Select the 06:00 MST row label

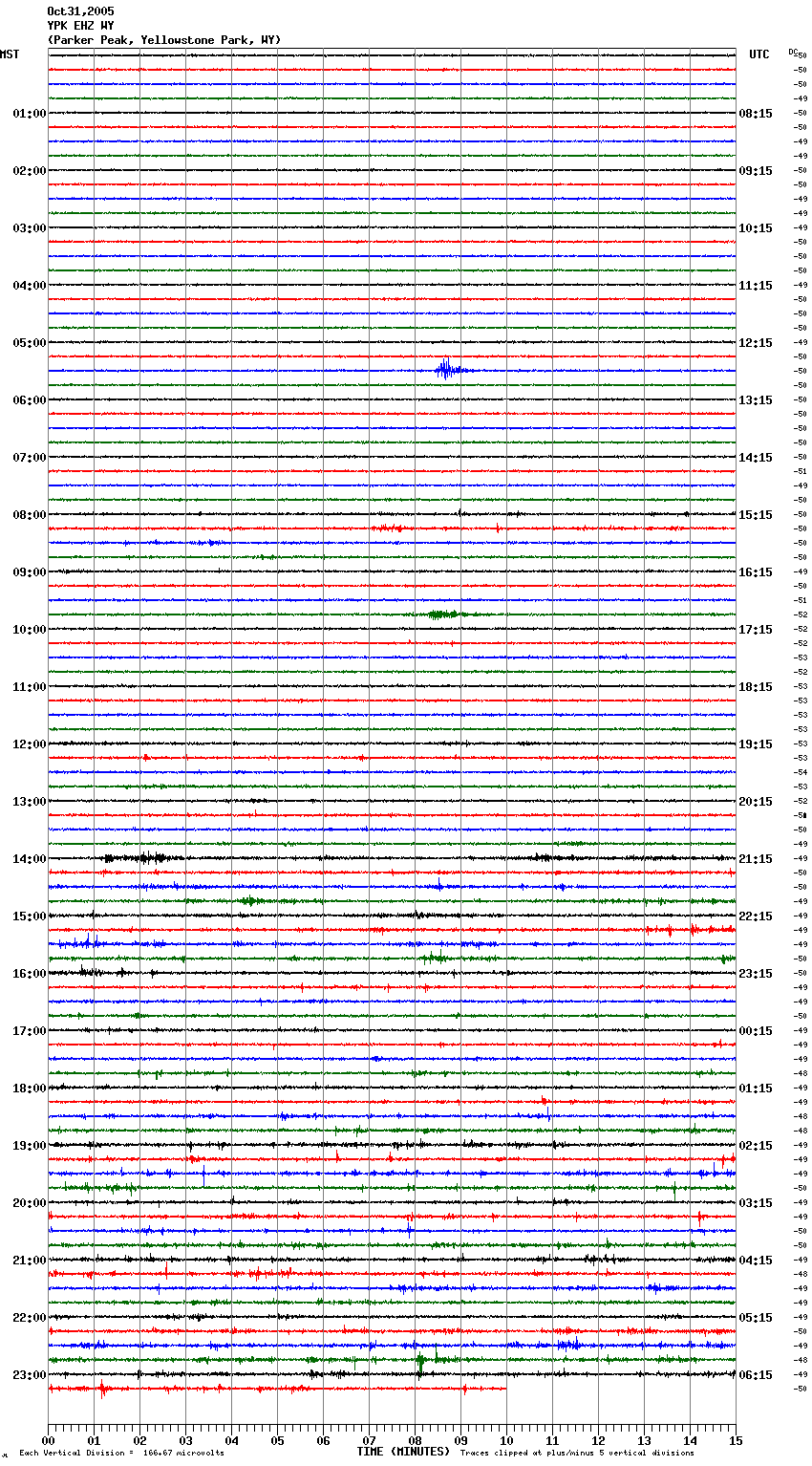point(30,400)
